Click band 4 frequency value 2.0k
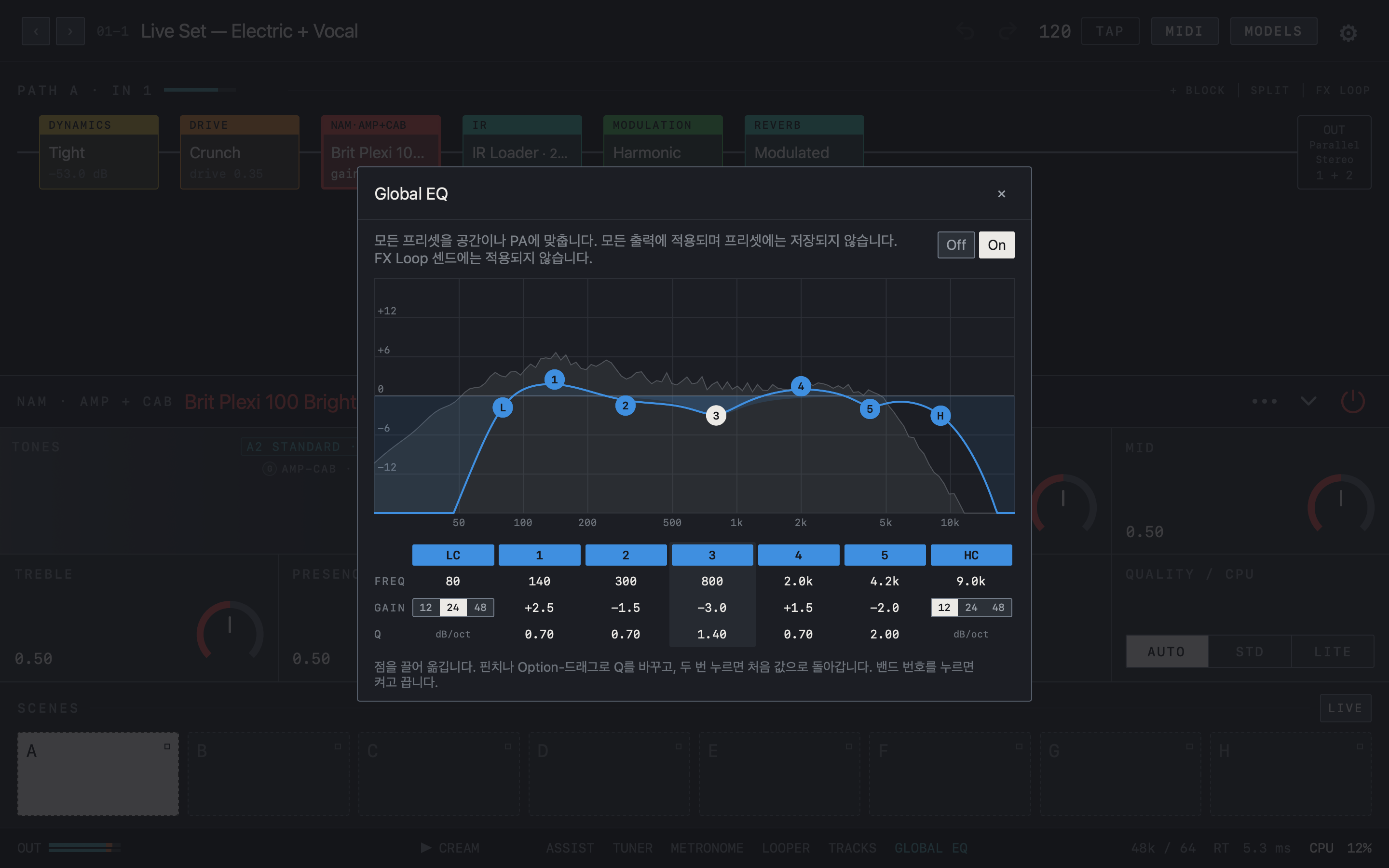 (x=798, y=582)
